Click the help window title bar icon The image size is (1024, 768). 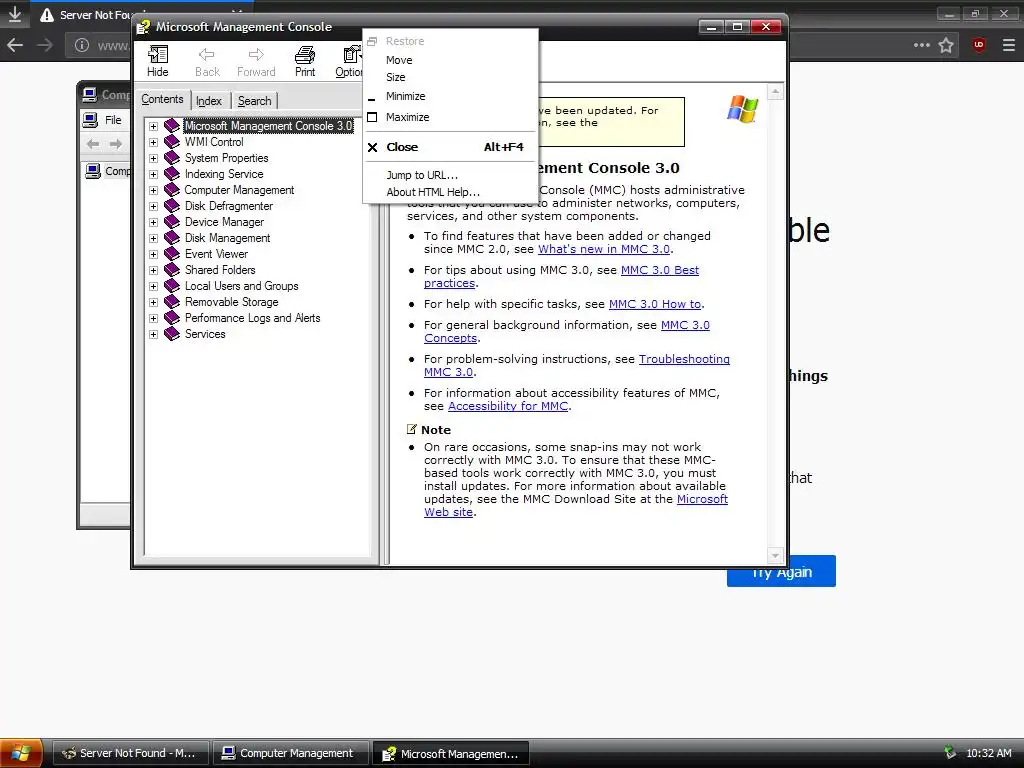tap(144, 27)
